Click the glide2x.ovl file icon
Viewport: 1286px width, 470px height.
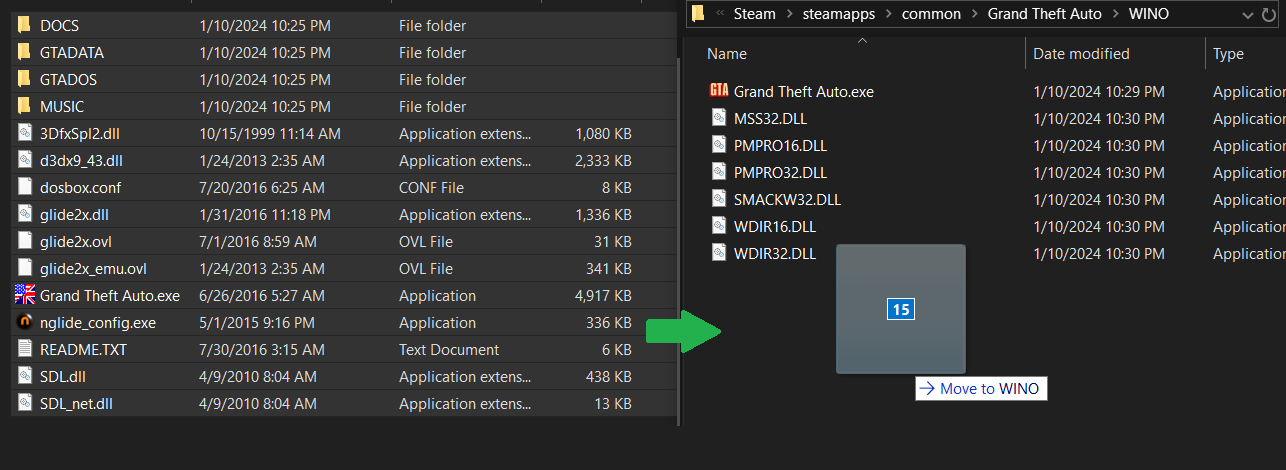25,241
